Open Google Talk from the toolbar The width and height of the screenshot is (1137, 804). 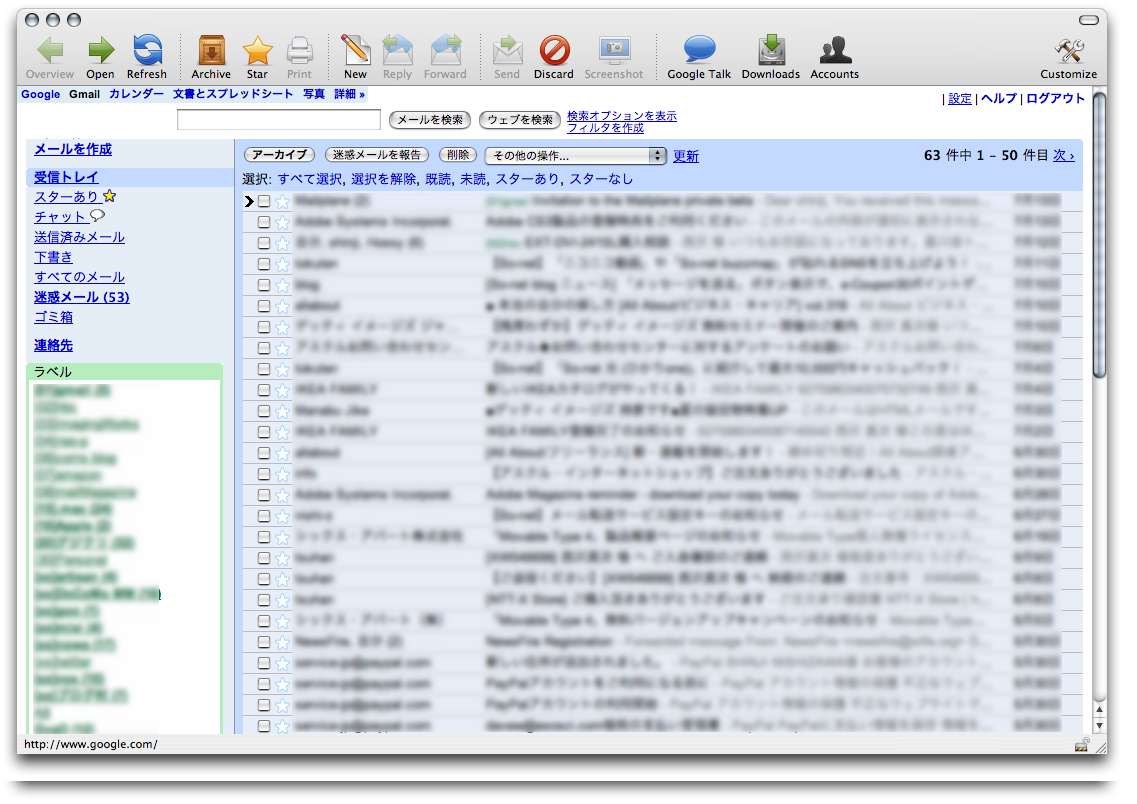(x=699, y=51)
